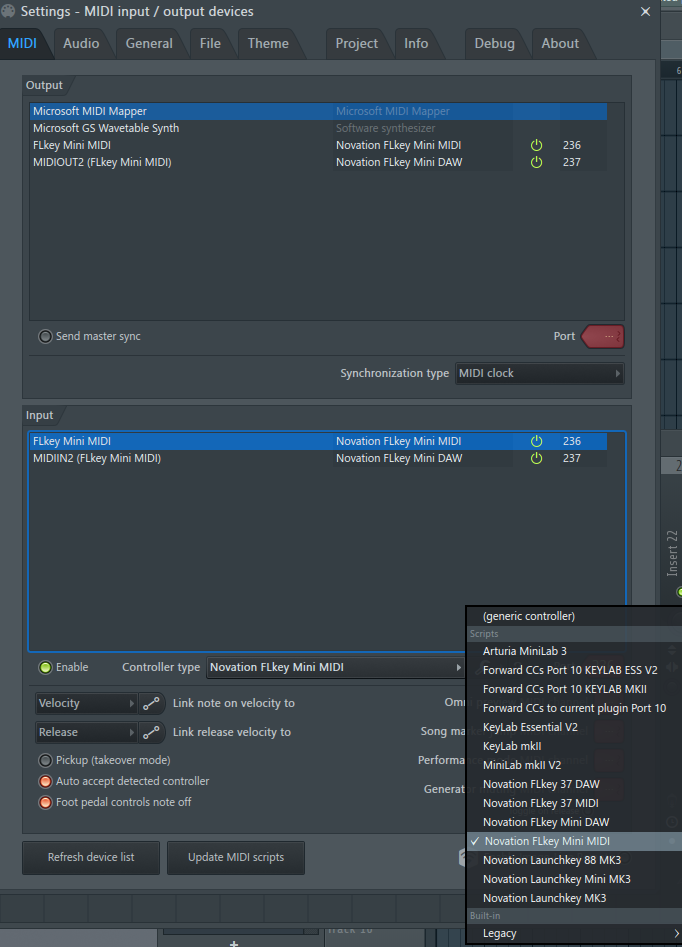The image size is (682, 947).
Task: Select MIDIOUT2 (FLkey Mini MIDI) output
Action: 318,162
